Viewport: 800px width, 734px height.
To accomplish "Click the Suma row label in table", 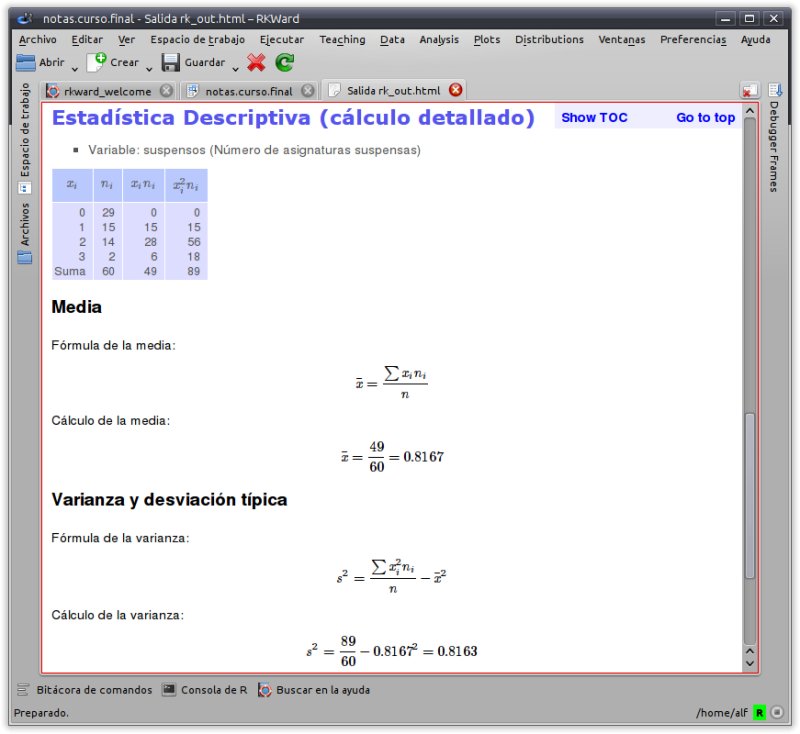I will 70,271.
